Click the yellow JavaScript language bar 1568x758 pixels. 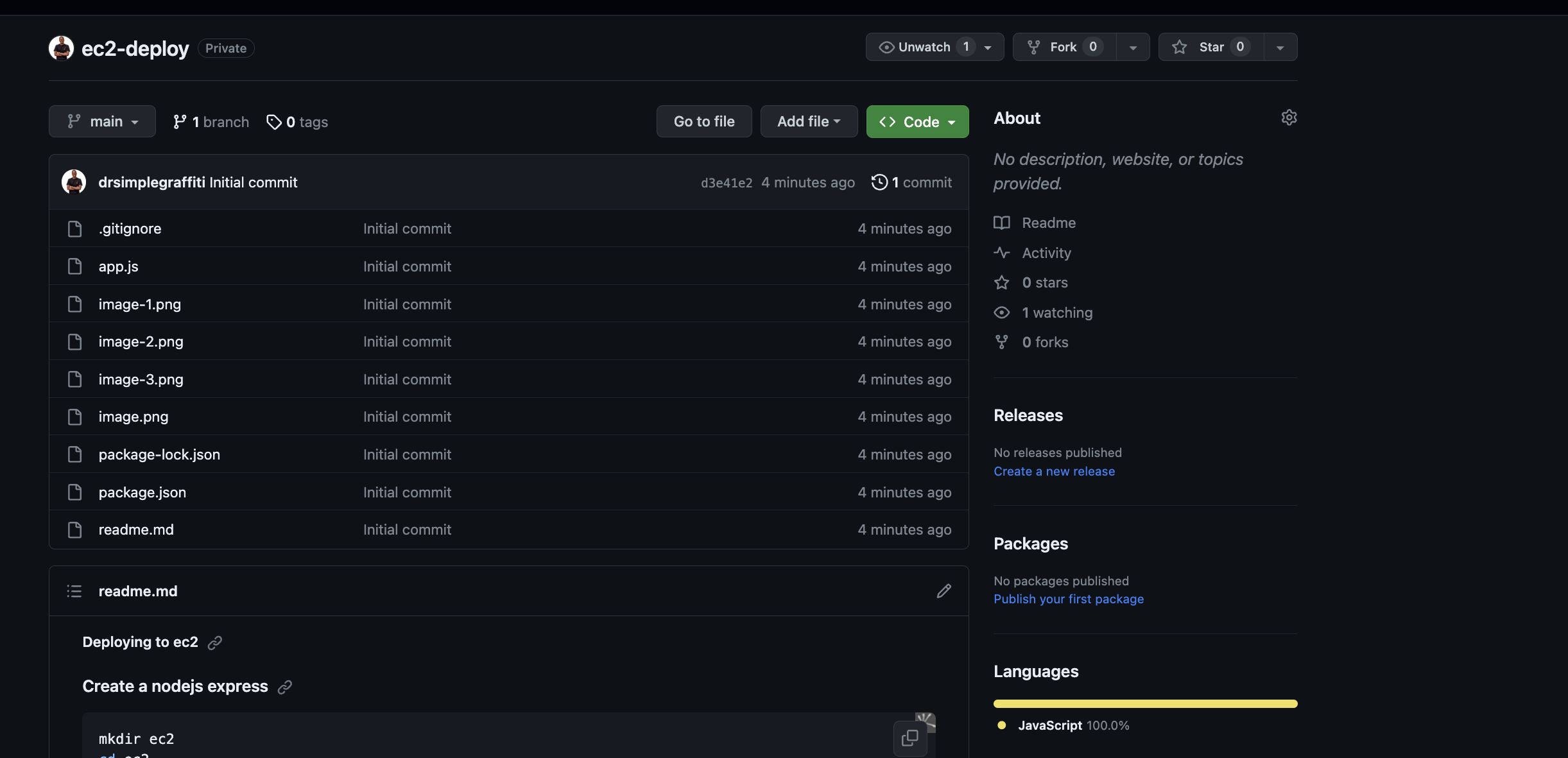pos(1145,703)
